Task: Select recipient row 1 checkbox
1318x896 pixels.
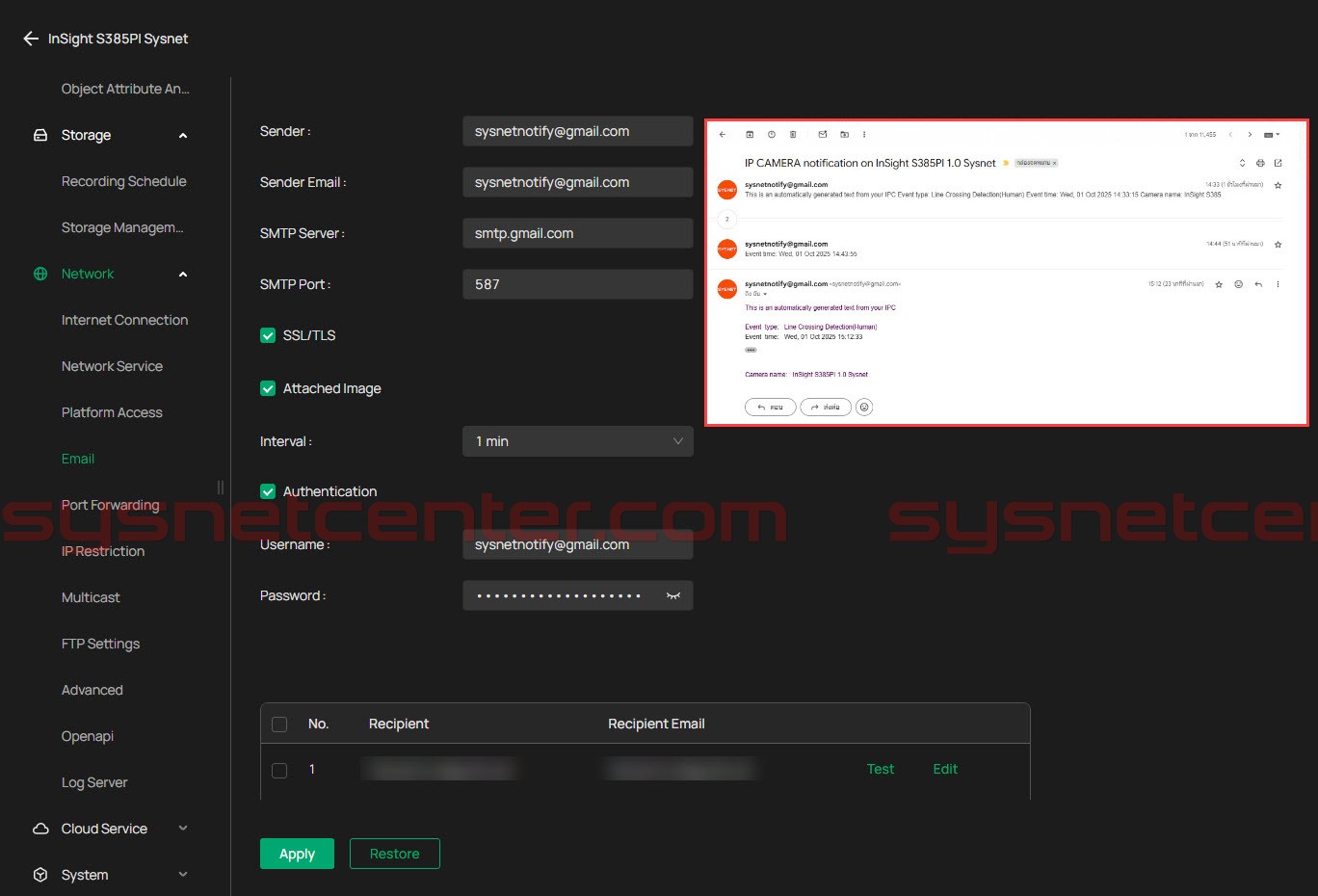Action: pos(279,770)
